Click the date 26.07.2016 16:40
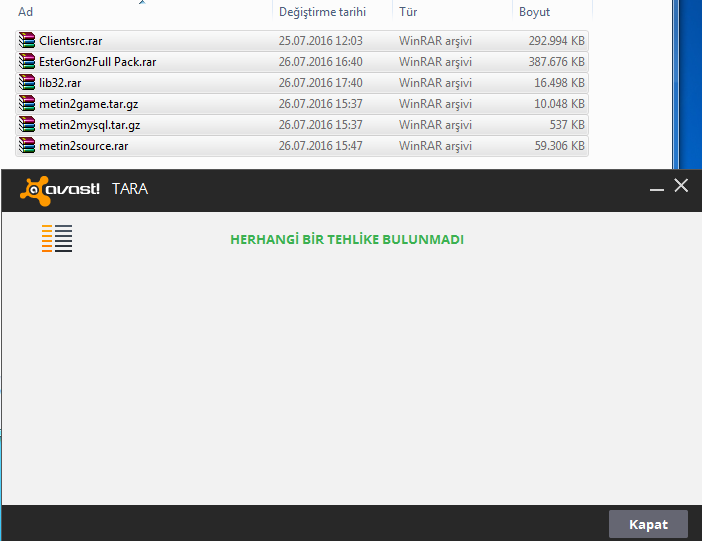702x541 pixels. [x=321, y=62]
